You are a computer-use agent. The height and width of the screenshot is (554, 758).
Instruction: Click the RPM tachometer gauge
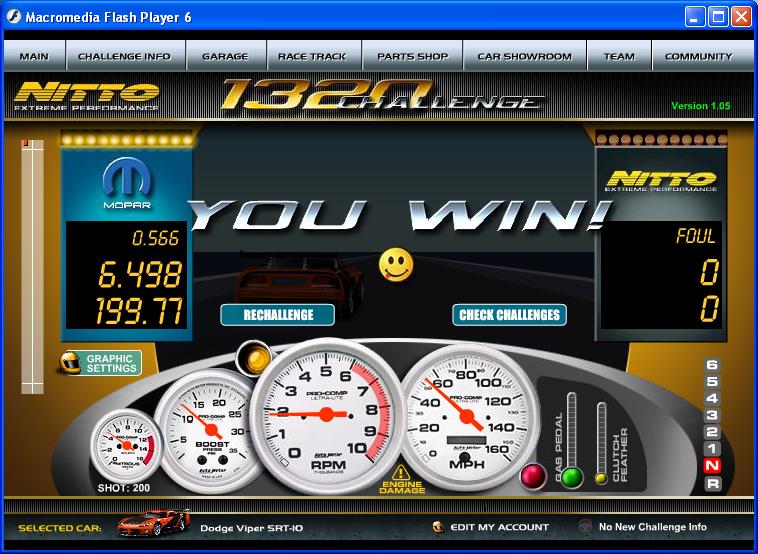pyautogui.click(x=327, y=416)
